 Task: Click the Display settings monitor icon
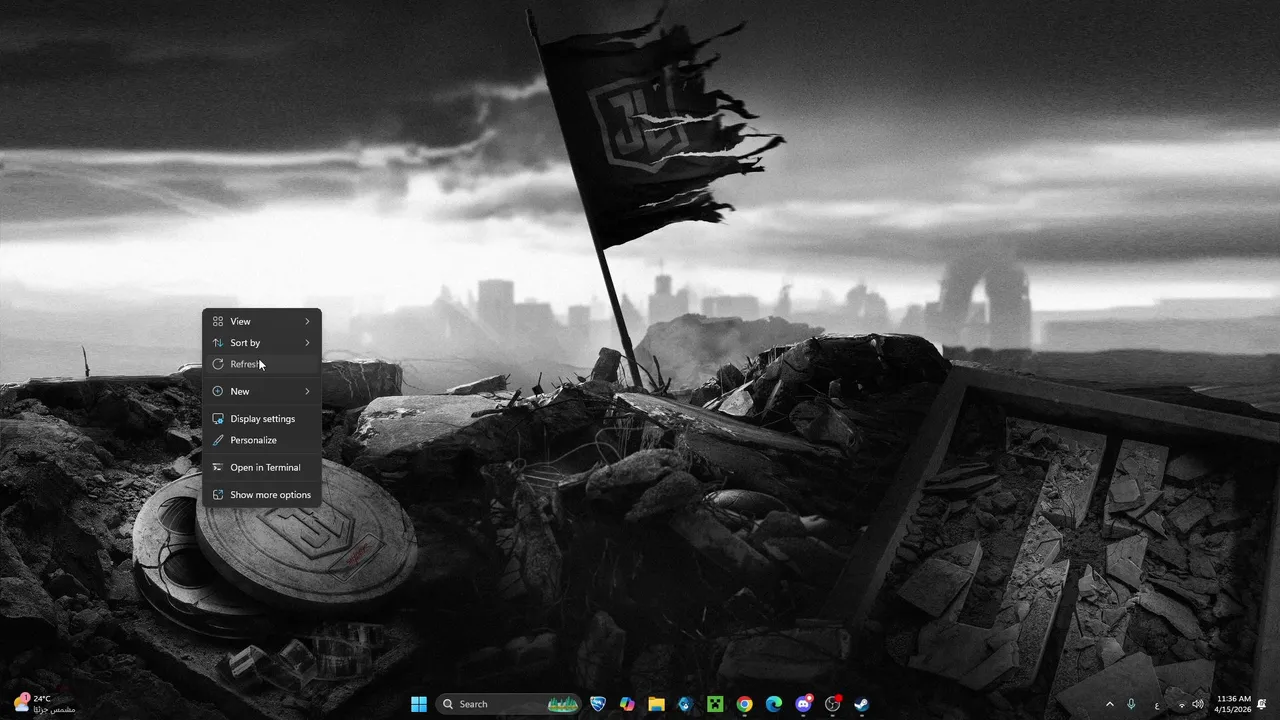tap(218, 419)
